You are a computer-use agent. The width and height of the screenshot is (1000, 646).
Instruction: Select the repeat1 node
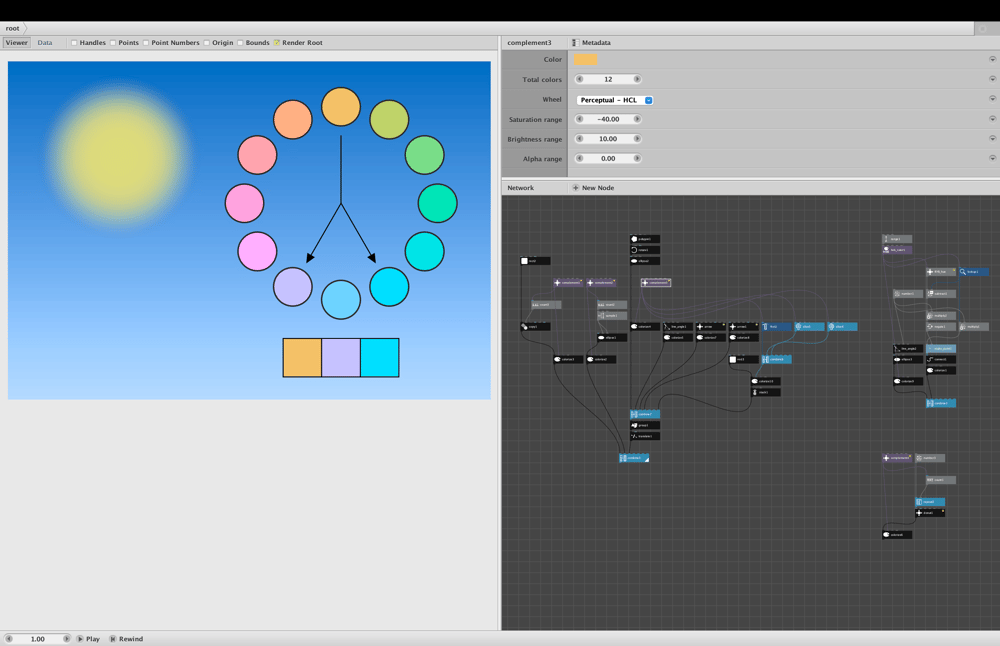point(930,501)
